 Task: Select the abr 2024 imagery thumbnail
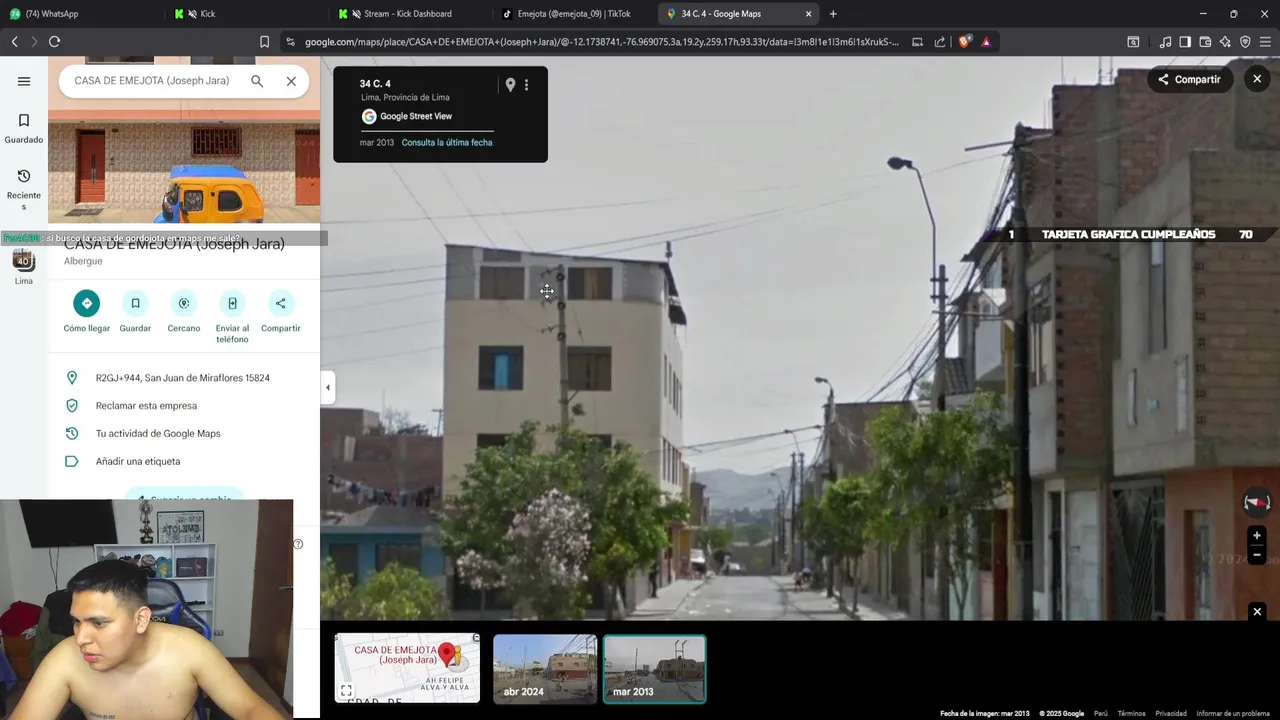pyautogui.click(x=545, y=669)
